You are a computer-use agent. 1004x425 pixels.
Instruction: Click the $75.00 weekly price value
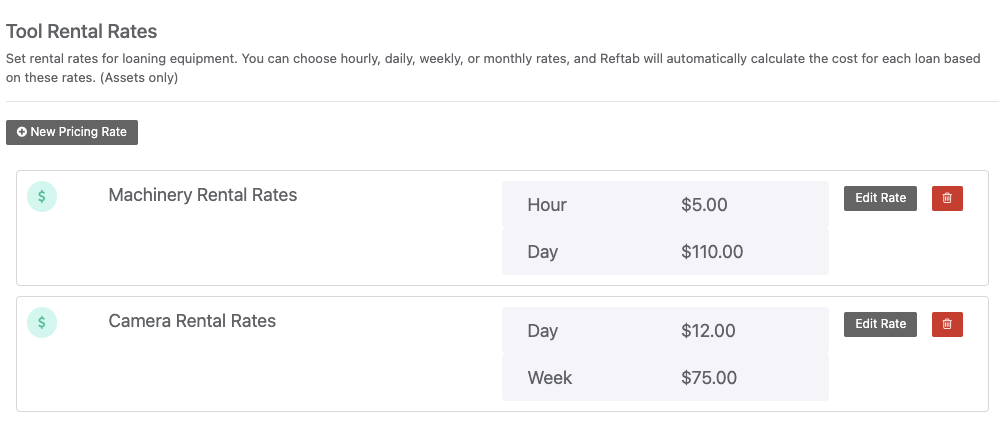(x=709, y=378)
